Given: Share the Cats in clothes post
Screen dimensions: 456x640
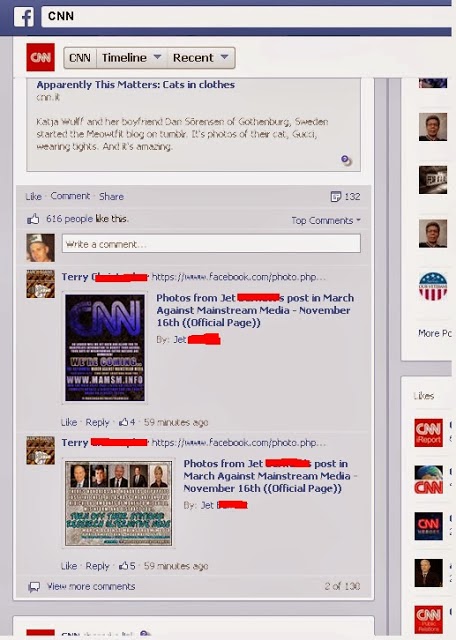Looking at the screenshot, I should [111, 197].
